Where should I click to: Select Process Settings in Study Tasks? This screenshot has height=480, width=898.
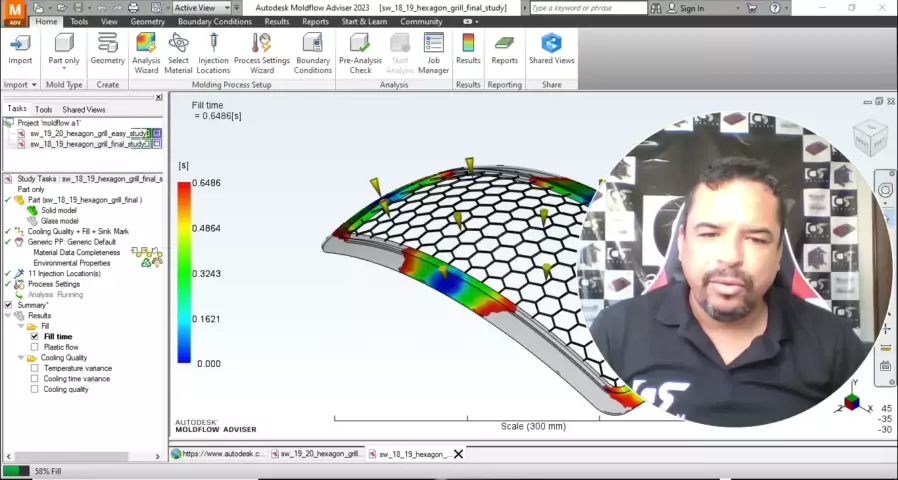54,284
